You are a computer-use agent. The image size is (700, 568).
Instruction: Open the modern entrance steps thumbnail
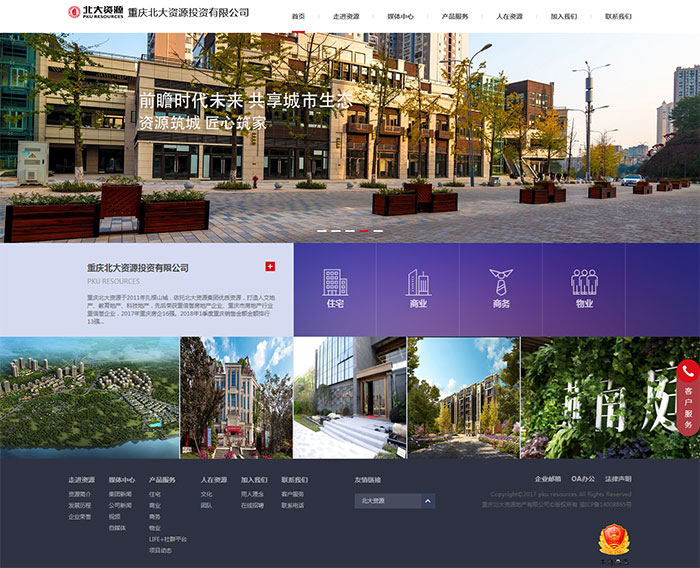coord(350,397)
